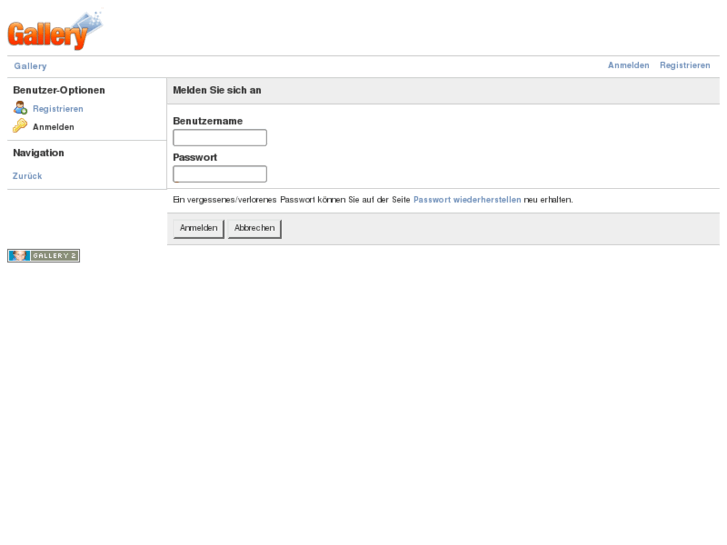Click the Passwort field label

tap(195, 157)
